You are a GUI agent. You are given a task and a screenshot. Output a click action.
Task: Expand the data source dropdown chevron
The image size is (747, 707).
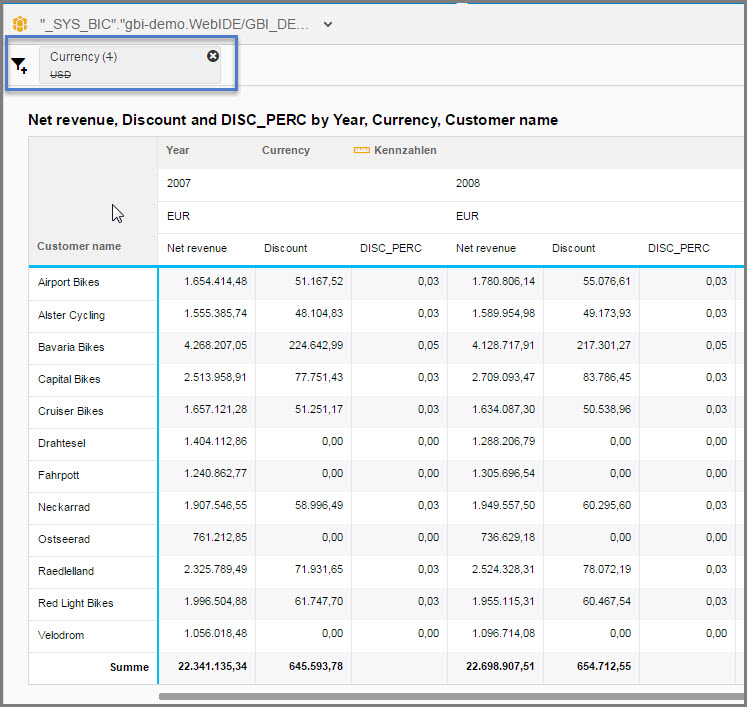[x=329, y=24]
